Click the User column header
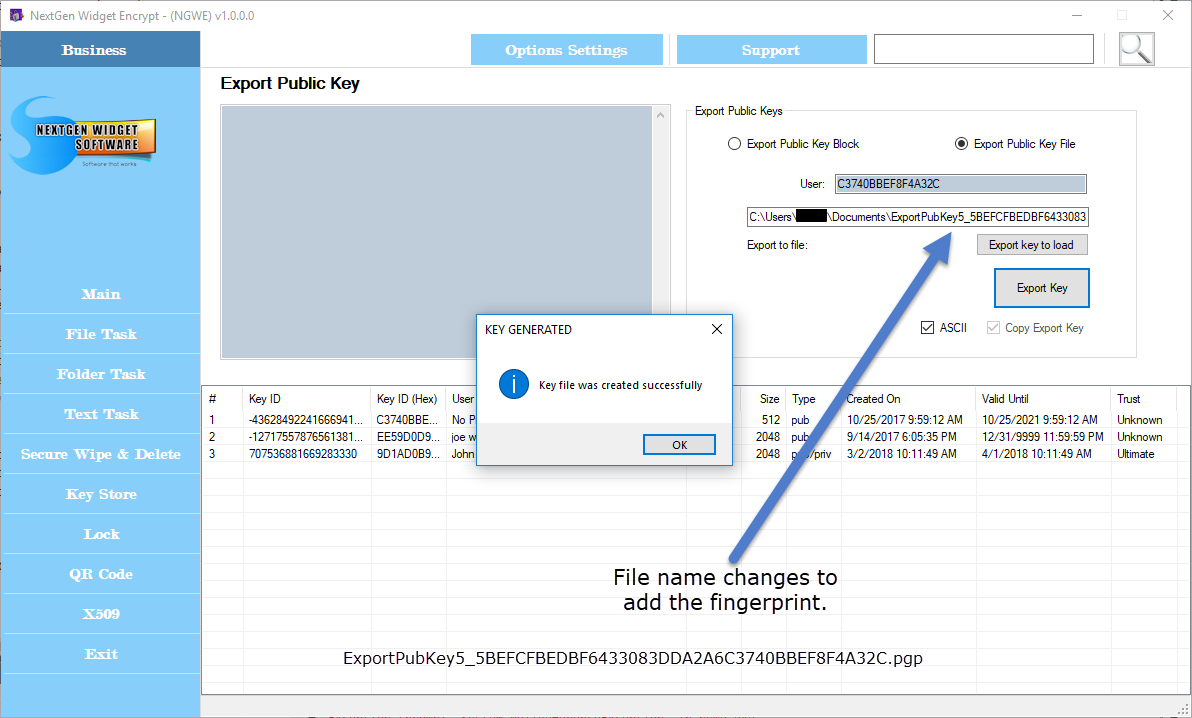This screenshot has width=1192, height=718. pos(462,399)
